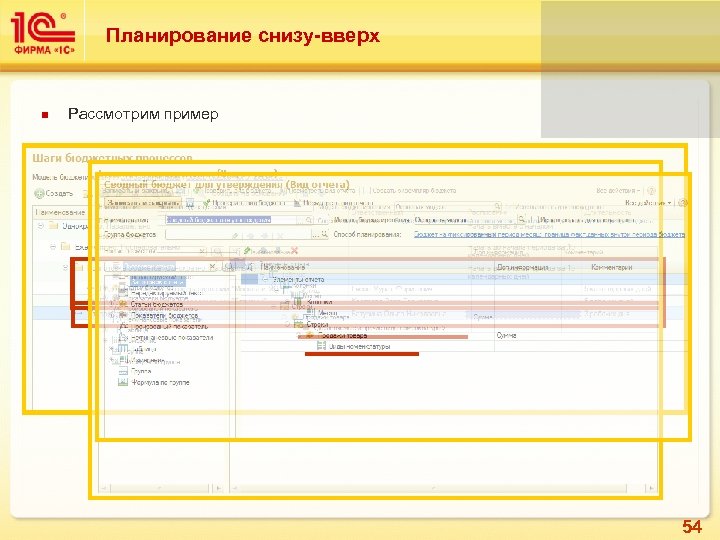The width and height of the screenshot is (720, 540).
Task: Select the Группа item in the left list
Action: [141, 371]
